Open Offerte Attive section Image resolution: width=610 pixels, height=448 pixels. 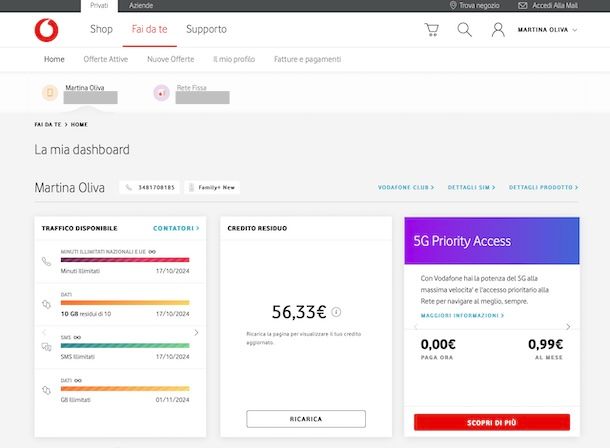(x=105, y=59)
